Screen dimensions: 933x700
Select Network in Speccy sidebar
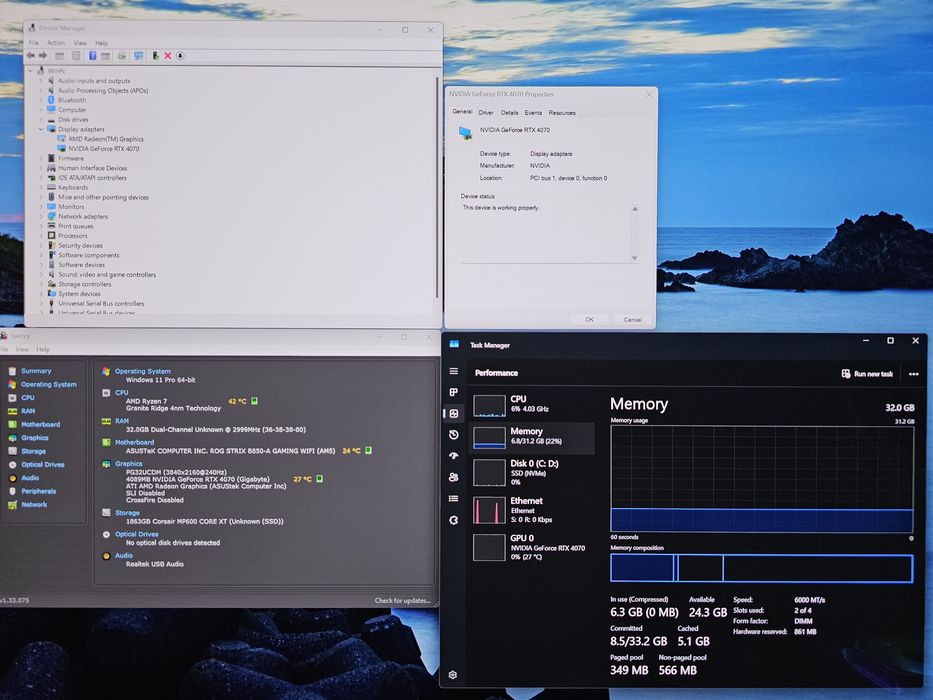(34, 504)
